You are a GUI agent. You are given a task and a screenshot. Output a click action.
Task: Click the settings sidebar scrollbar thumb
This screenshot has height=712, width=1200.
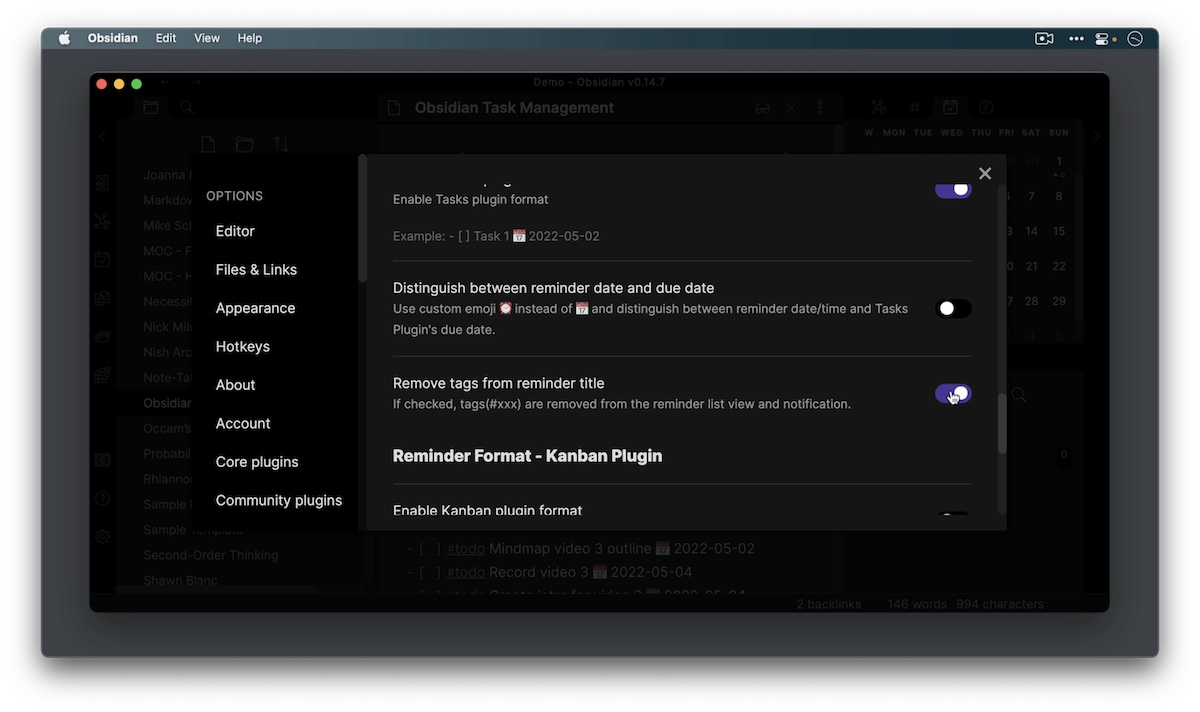pyautogui.click(x=363, y=217)
